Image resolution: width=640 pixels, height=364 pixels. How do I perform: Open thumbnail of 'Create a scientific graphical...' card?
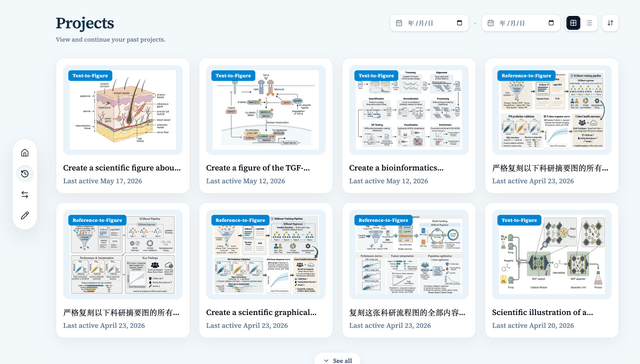[x=266, y=254]
